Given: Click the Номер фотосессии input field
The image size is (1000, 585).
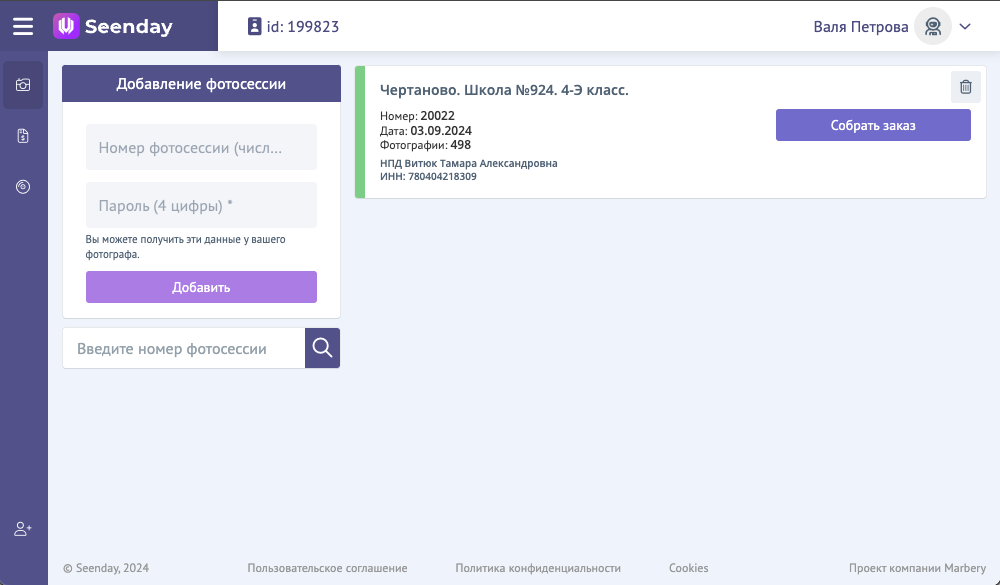Looking at the screenshot, I should point(201,146).
